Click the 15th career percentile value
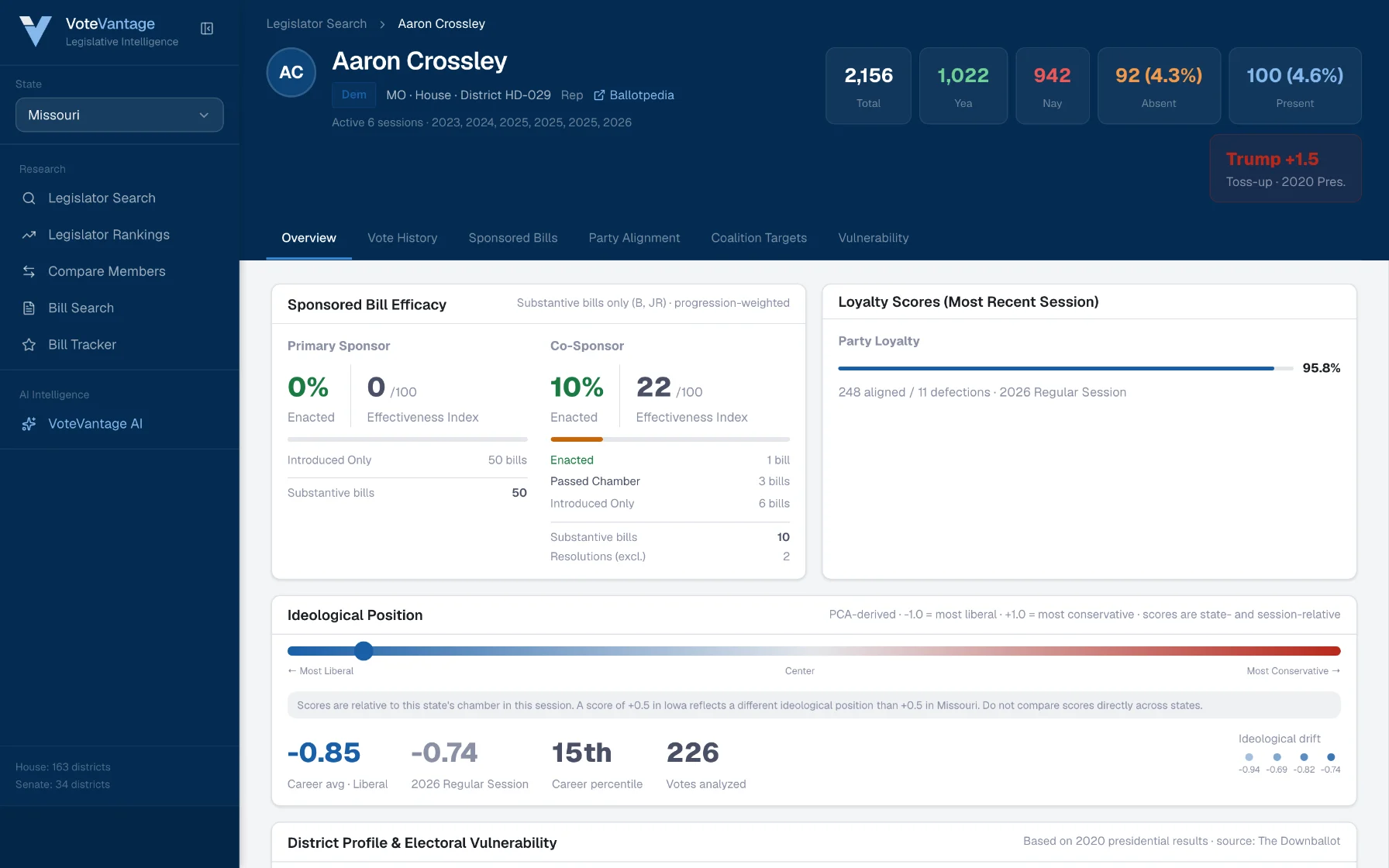This screenshot has width=1389, height=868. pos(581,753)
